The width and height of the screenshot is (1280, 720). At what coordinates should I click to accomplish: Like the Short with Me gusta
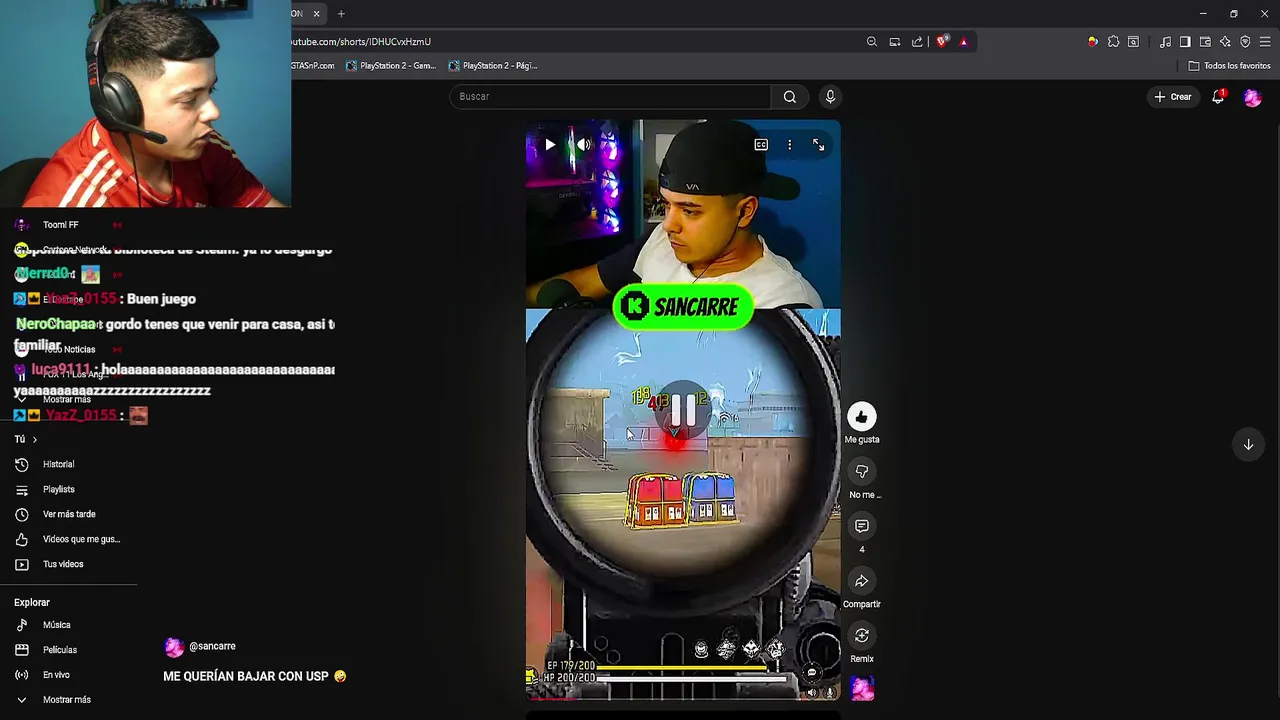pos(862,417)
